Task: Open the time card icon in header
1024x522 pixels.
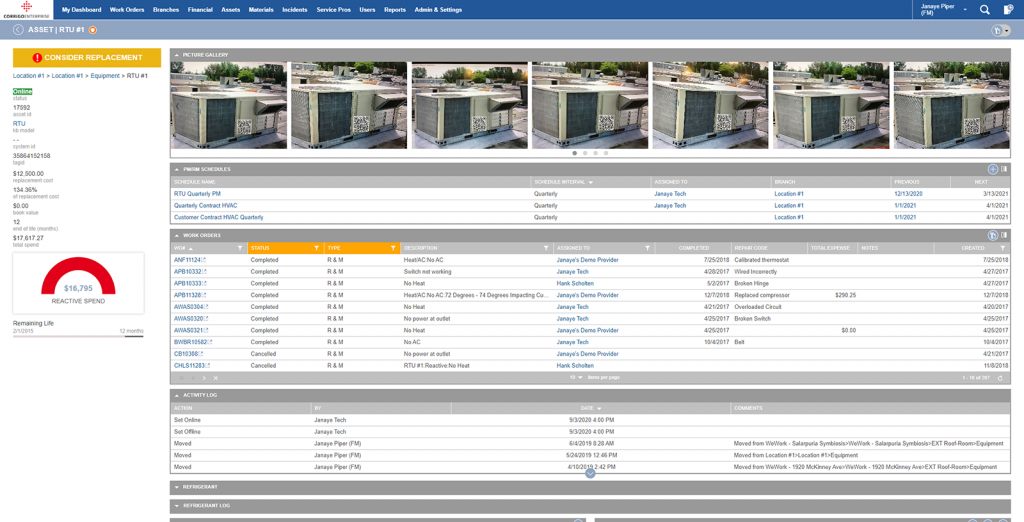Action: (x=1008, y=10)
